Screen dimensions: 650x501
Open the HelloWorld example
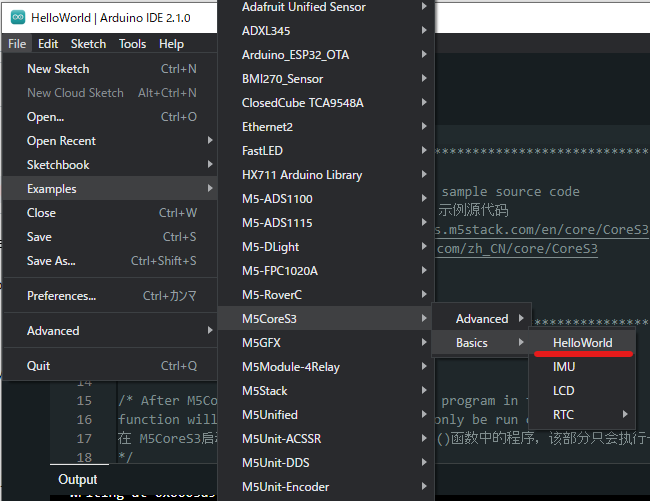tap(582, 343)
